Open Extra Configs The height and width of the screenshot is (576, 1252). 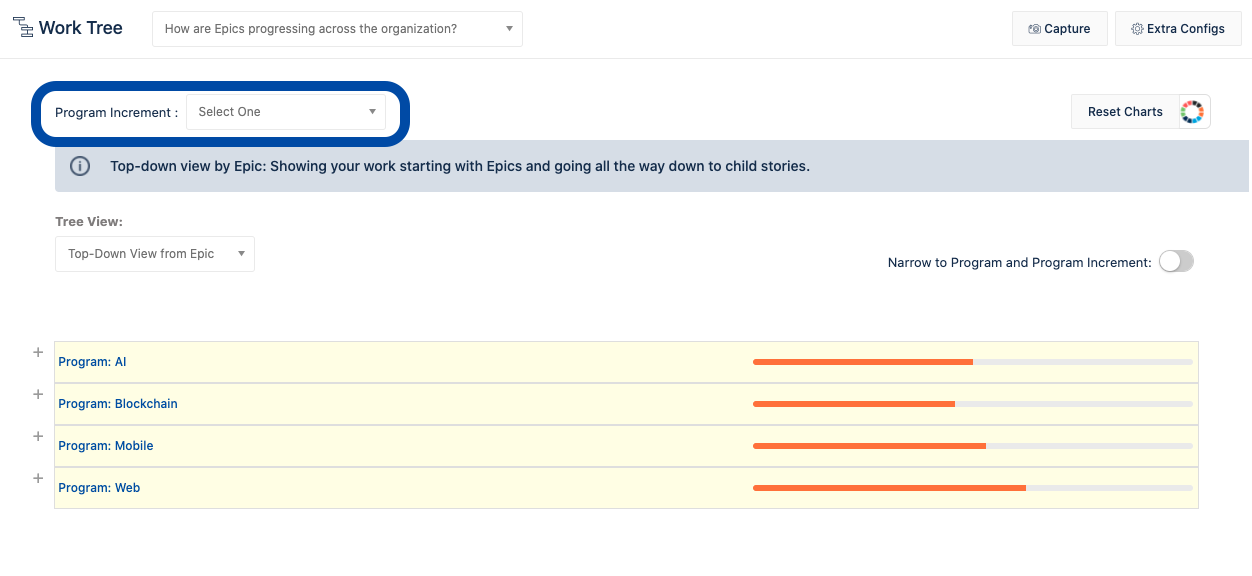click(x=1178, y=29)
